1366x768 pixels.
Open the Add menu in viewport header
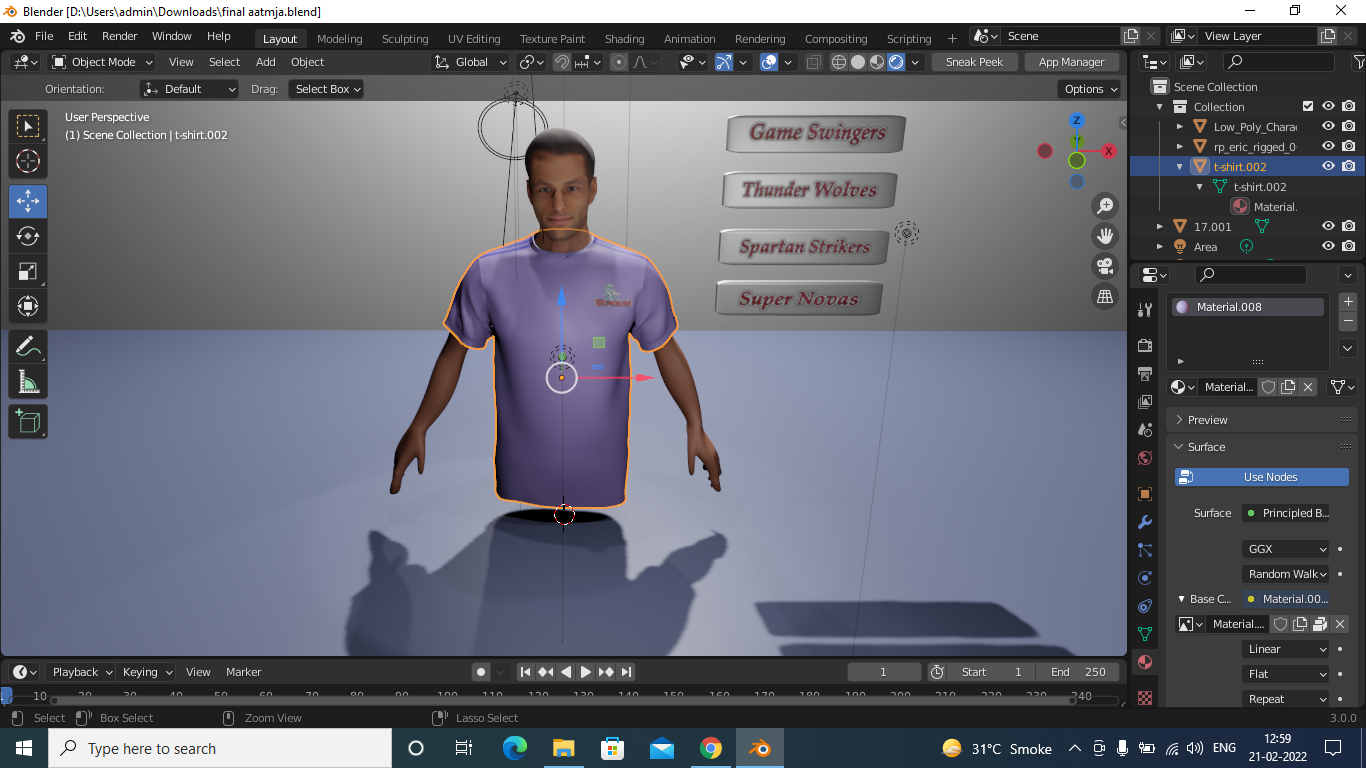(266, 62)
